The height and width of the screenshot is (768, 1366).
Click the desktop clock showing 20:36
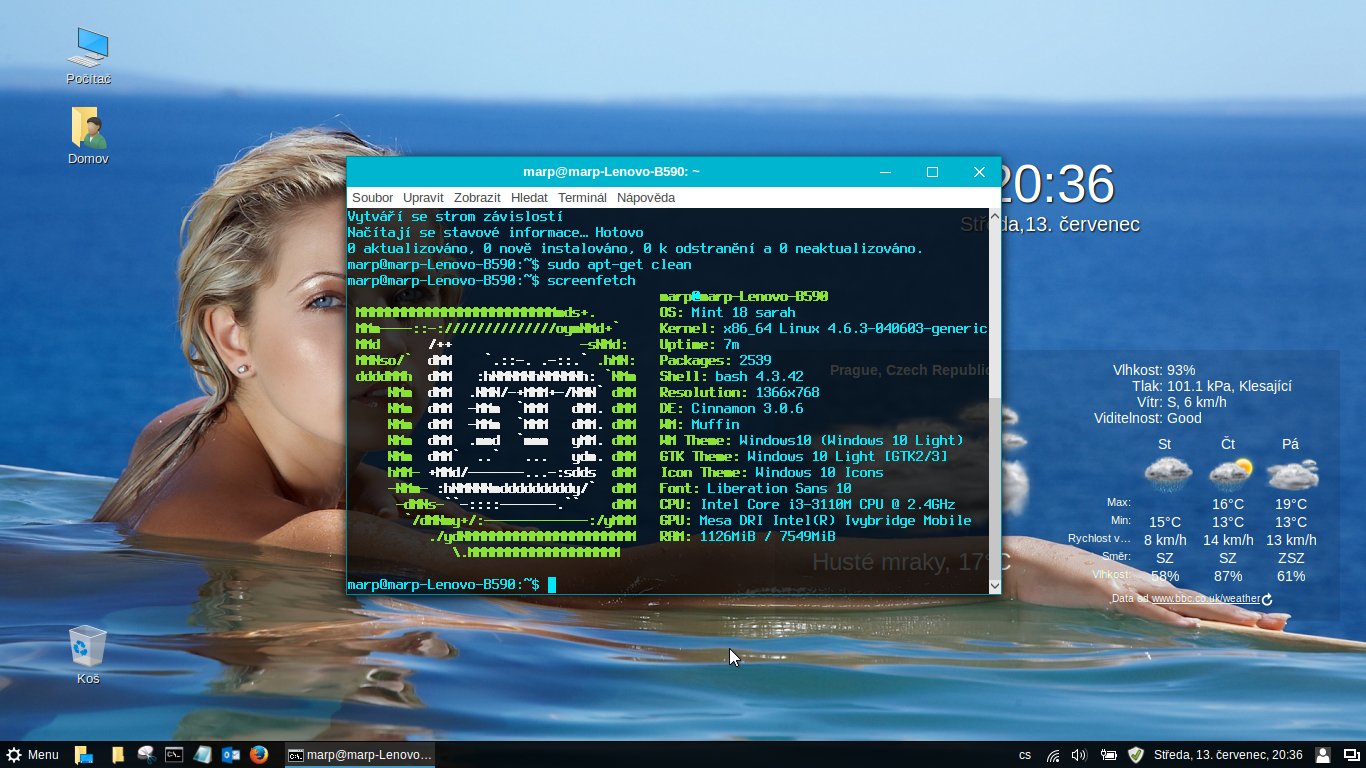pos(1056,184)
